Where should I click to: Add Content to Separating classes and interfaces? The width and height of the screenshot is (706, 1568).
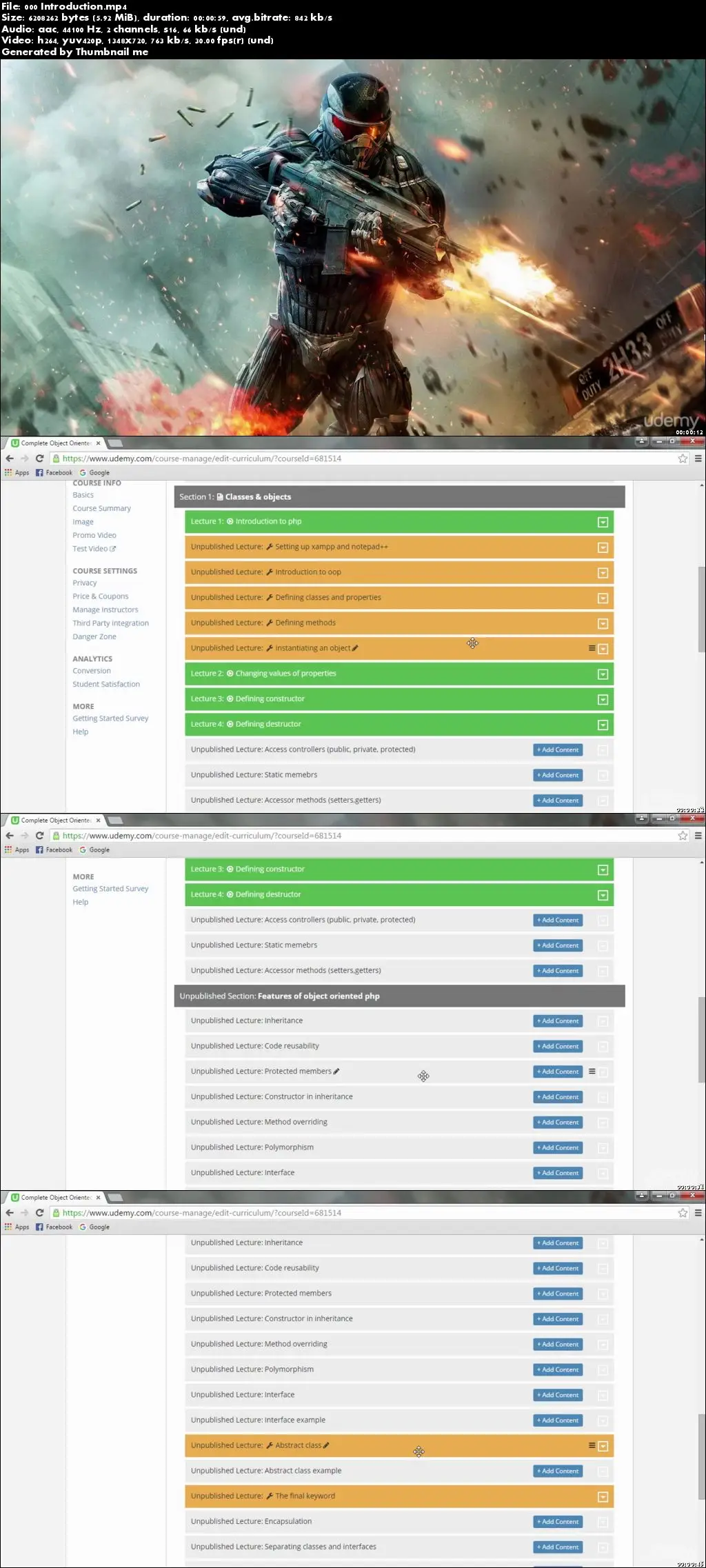tap(558, 1547)
